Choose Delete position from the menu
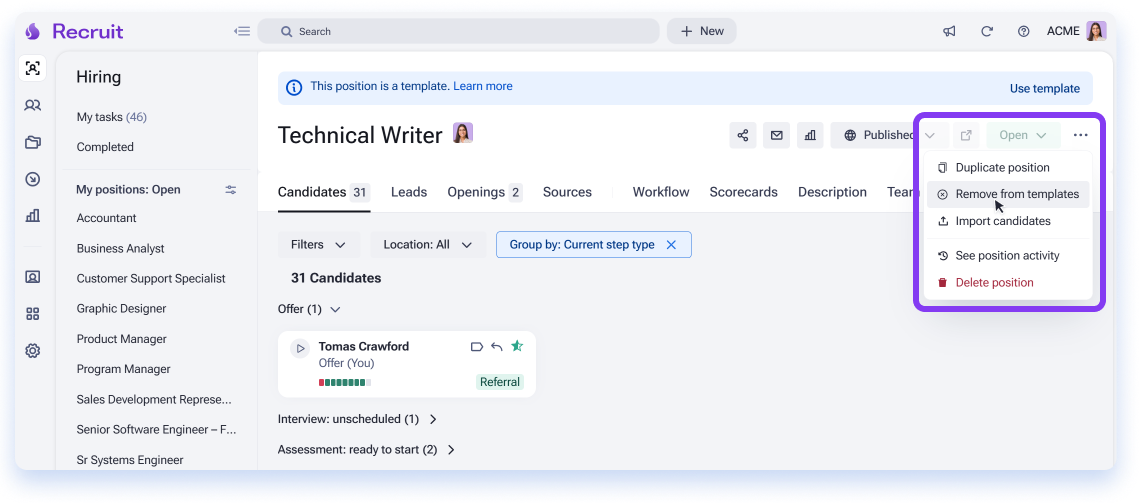This screenshot has width=1142, height=503. pyautogui.click(x=1008, y=282)
